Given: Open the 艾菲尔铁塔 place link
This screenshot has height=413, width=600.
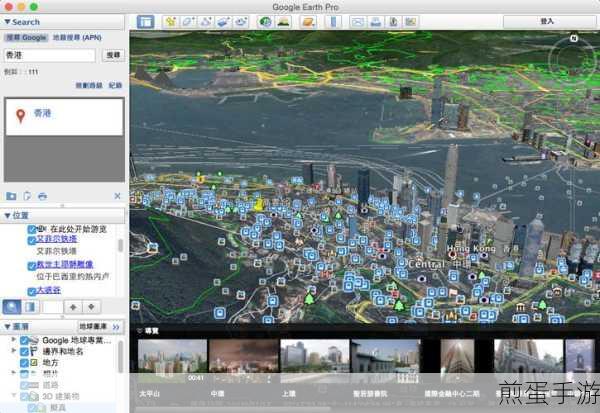Looking at the screenshot, I should click(57, 239).
